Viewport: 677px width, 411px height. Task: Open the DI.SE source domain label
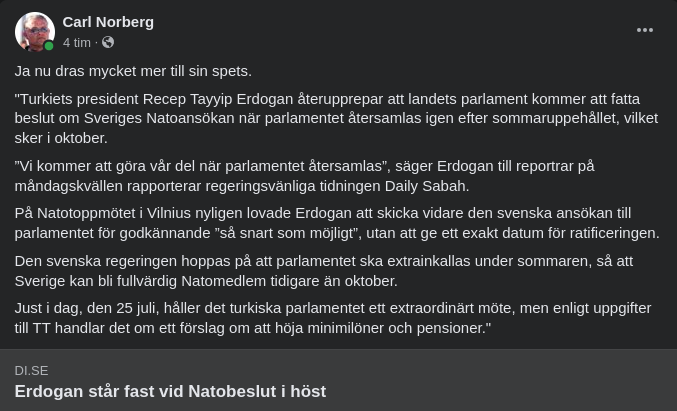pos(31,370)
